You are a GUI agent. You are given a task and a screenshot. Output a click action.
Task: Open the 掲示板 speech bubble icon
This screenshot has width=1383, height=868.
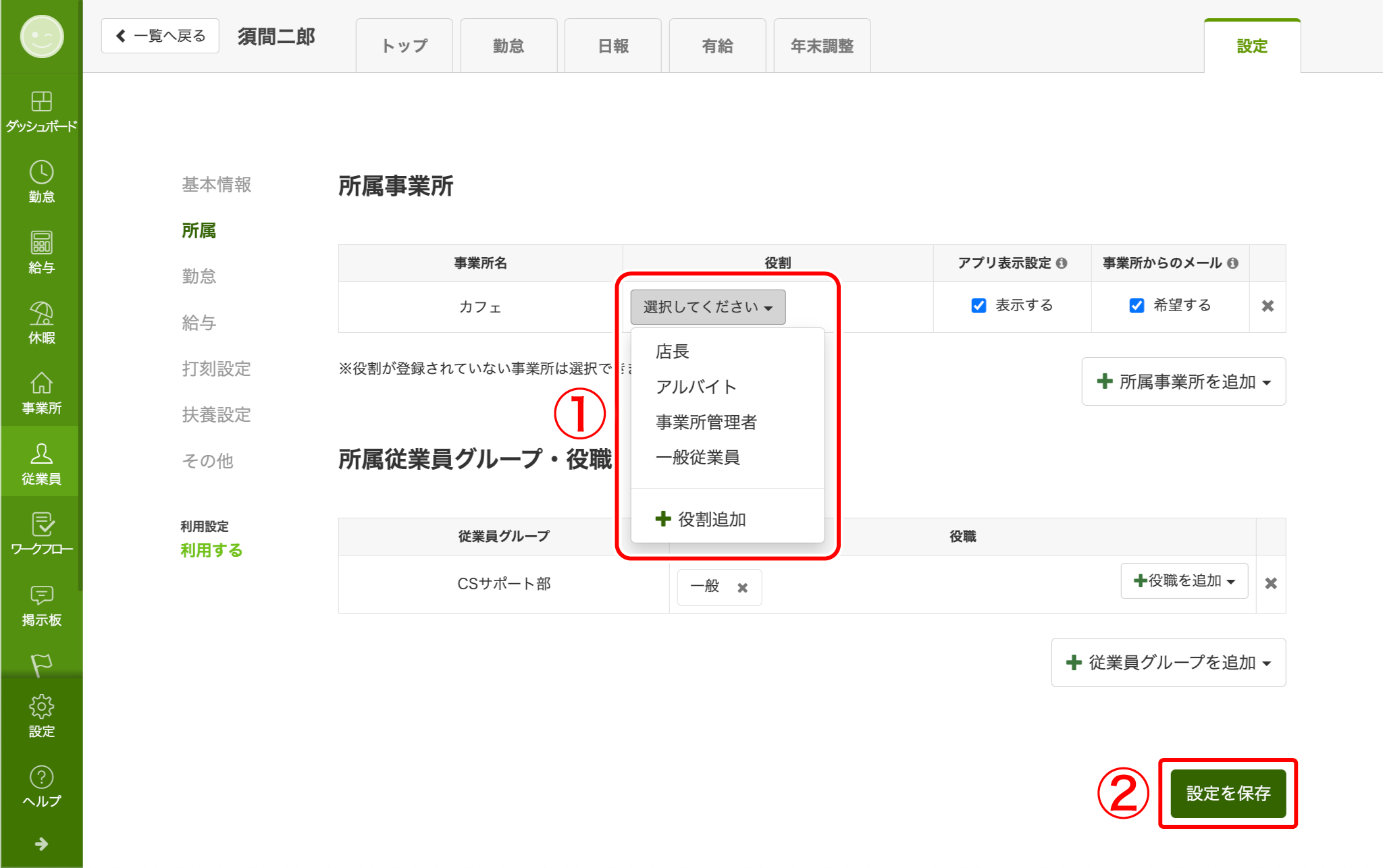click(x=41, y=605)
